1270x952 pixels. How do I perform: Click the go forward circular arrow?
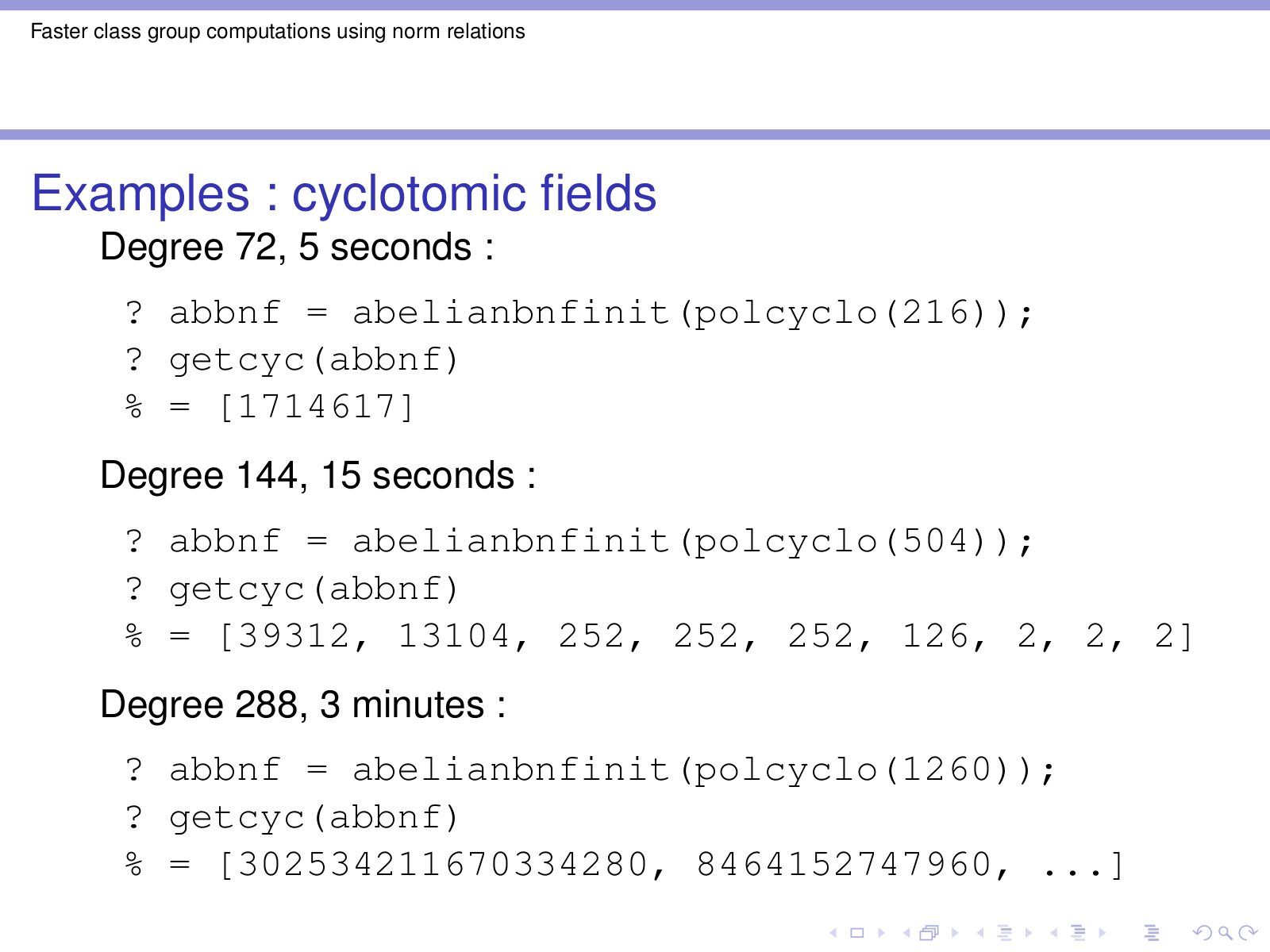[1248, 933]
